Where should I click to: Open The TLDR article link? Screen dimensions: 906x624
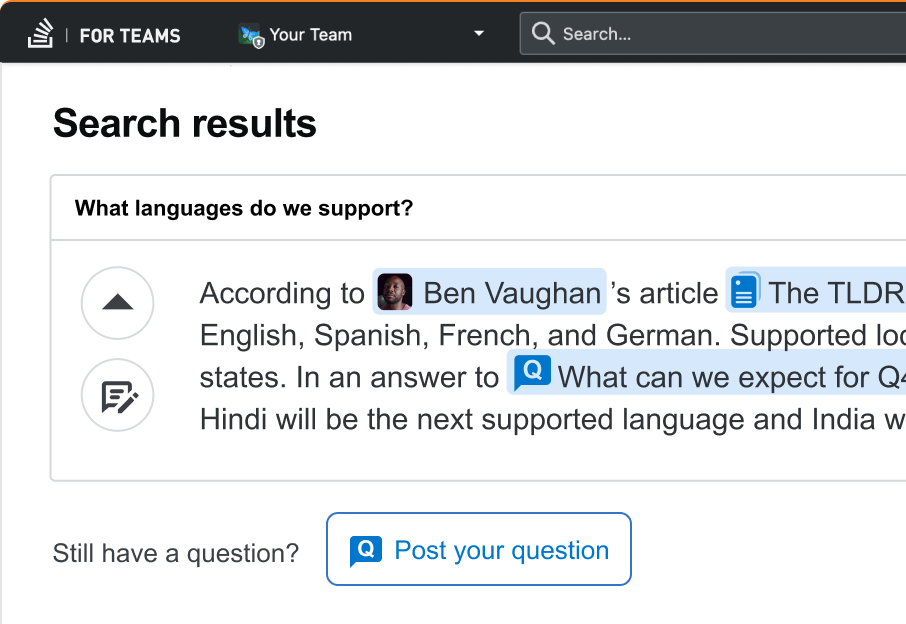(x=816, y=290)
